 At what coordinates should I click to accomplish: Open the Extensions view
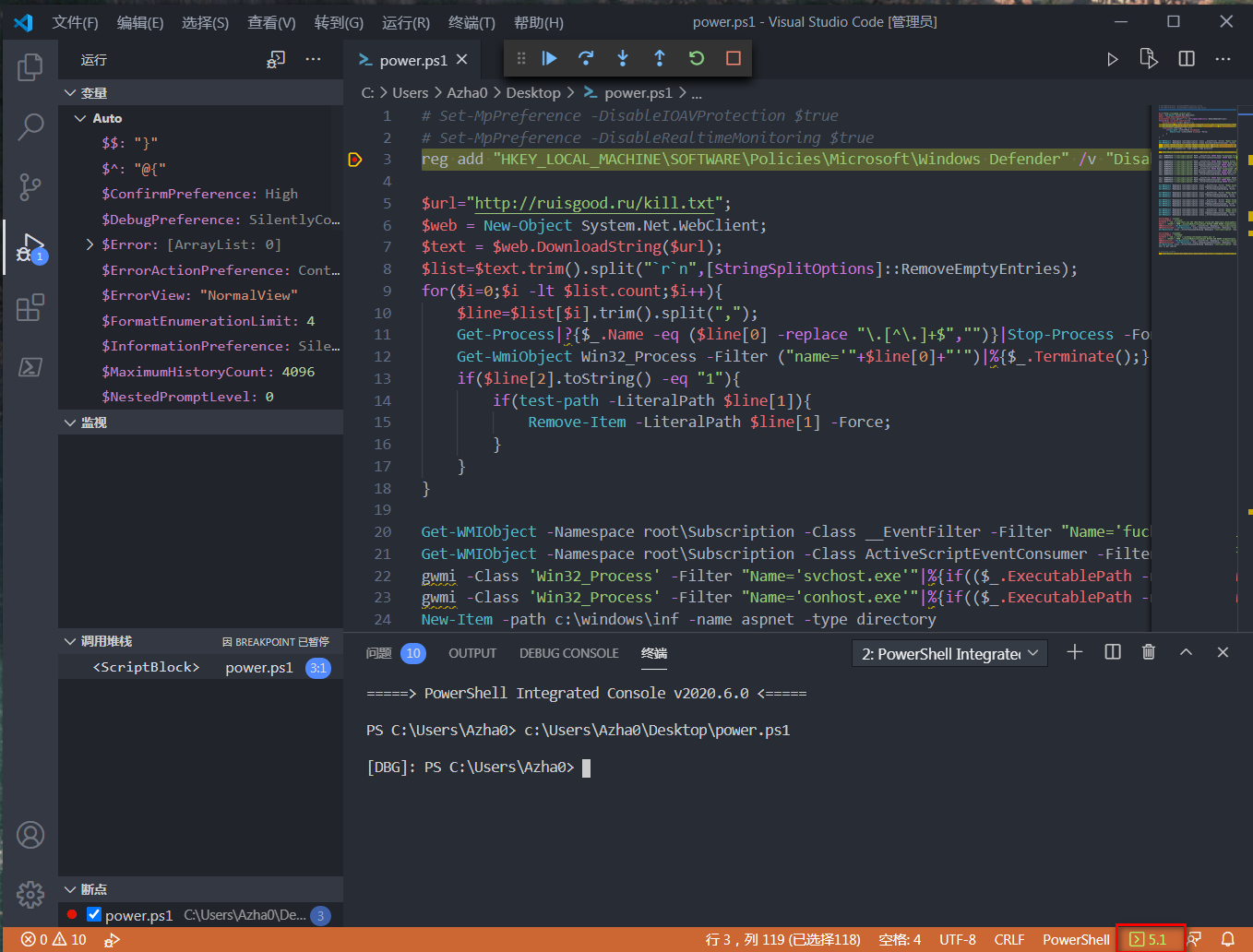(30, 307)
